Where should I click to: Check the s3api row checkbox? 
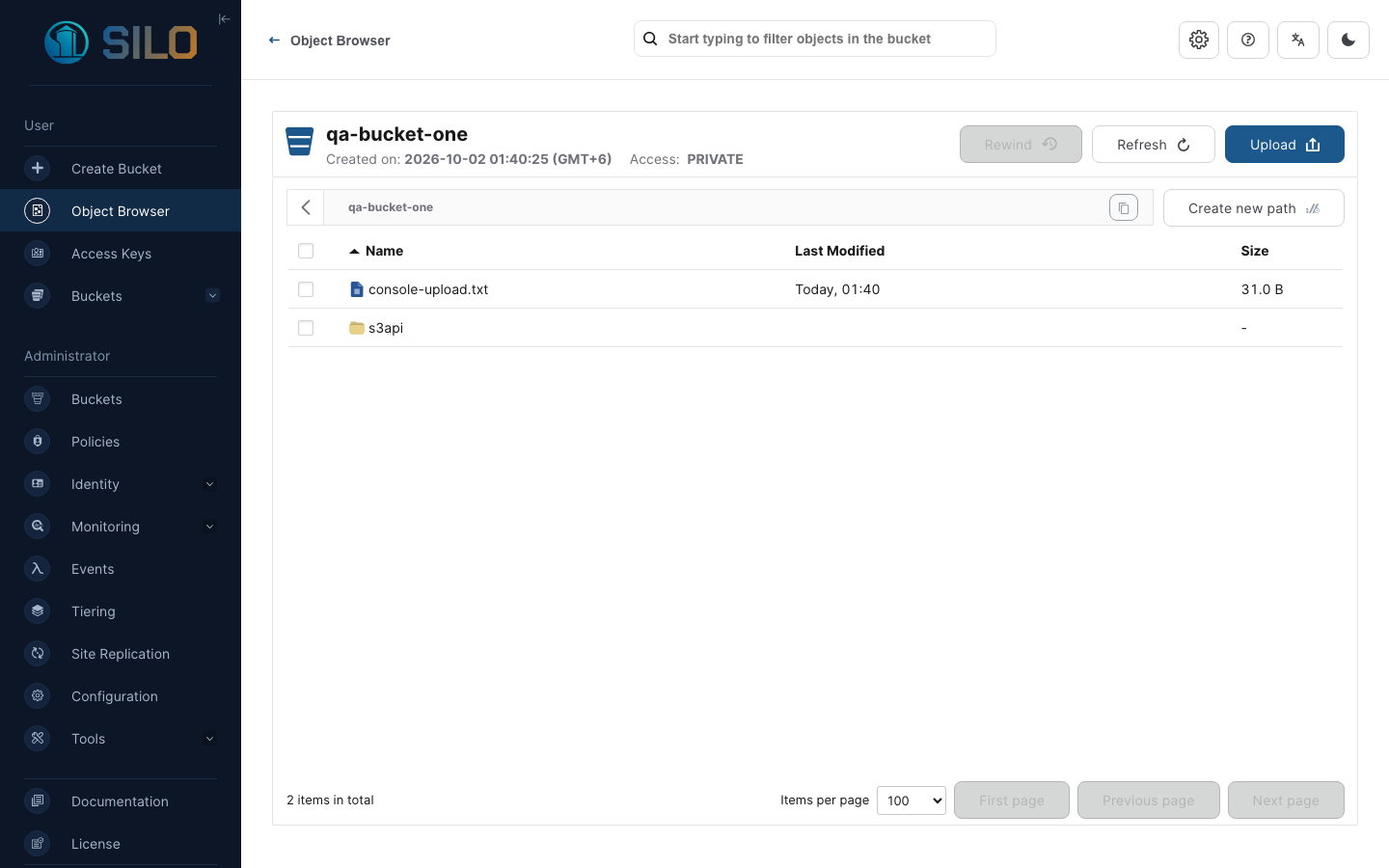pos(306,328)
